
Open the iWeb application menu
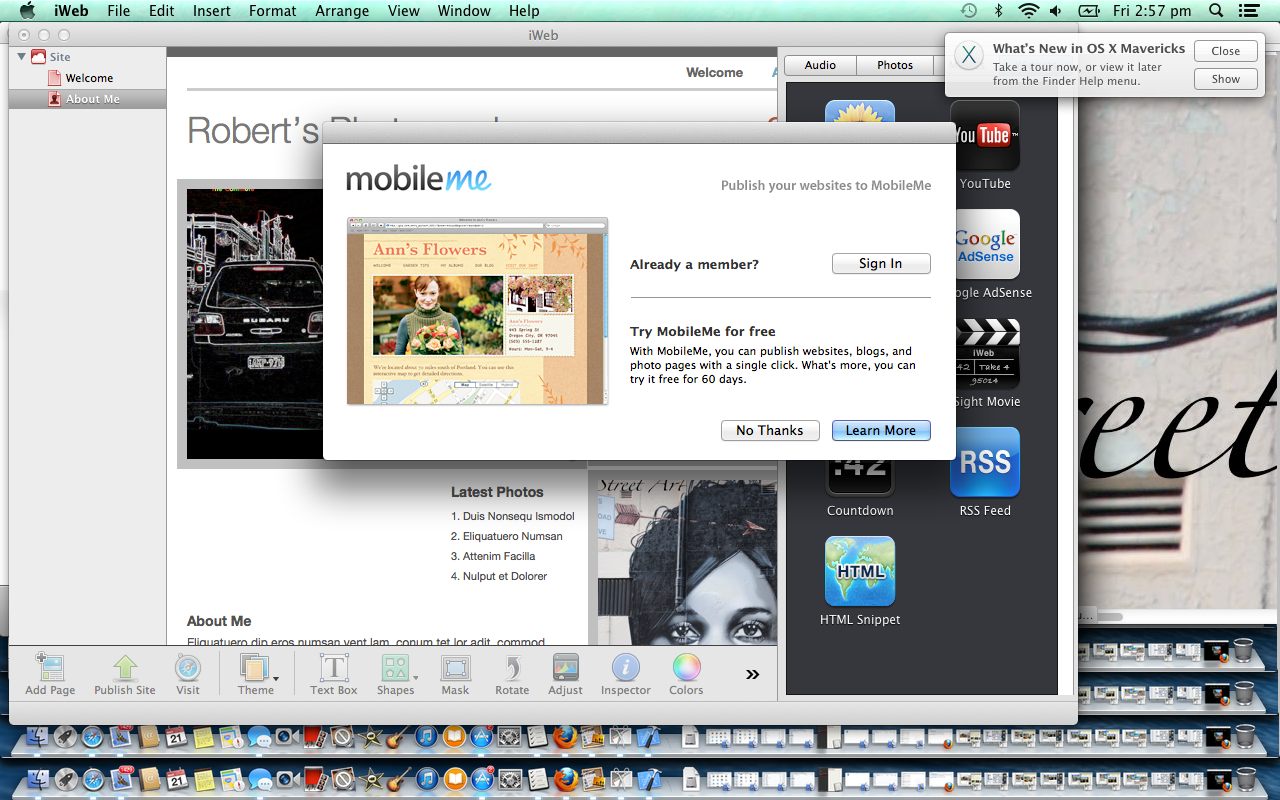click(x=71, y=11)
